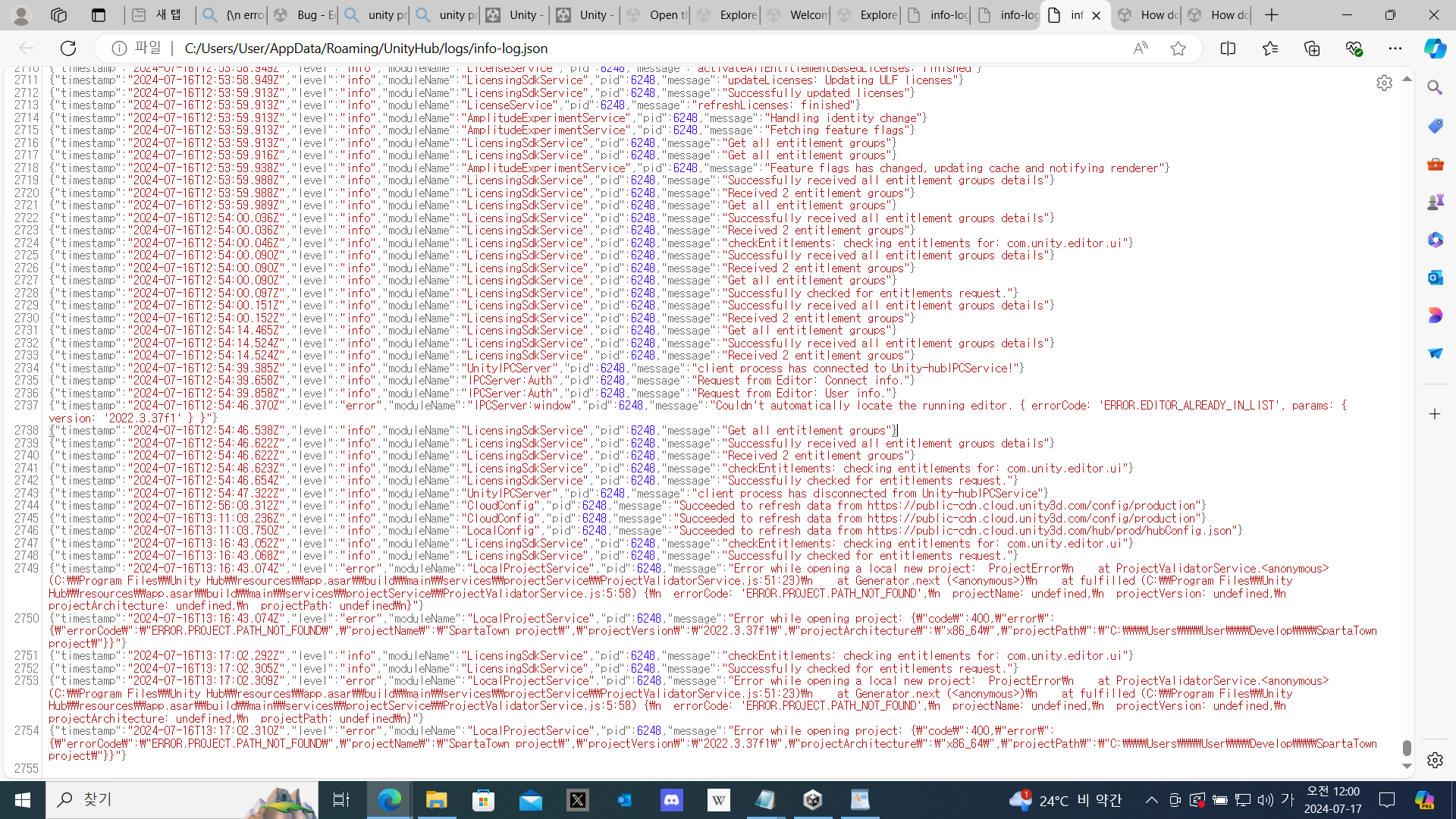Open sidebar Games
The width and height of the screenshot is (1456, 819).
click(x=1435, y=202)
